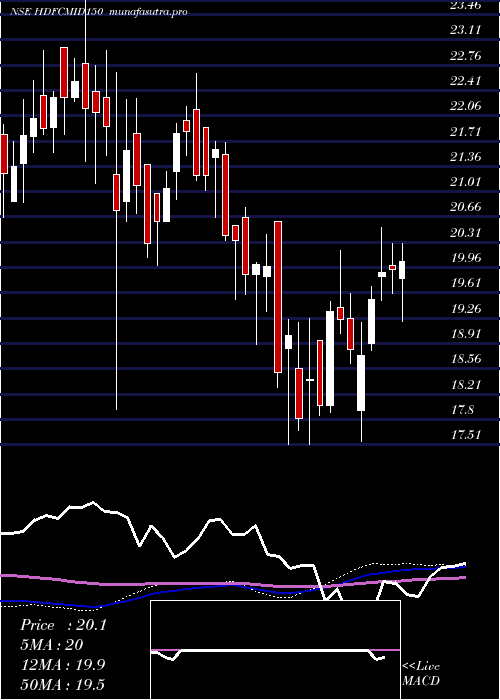500x700 pixels.
Task: Click the 21.01 price axis label
Action: point(466,182)
